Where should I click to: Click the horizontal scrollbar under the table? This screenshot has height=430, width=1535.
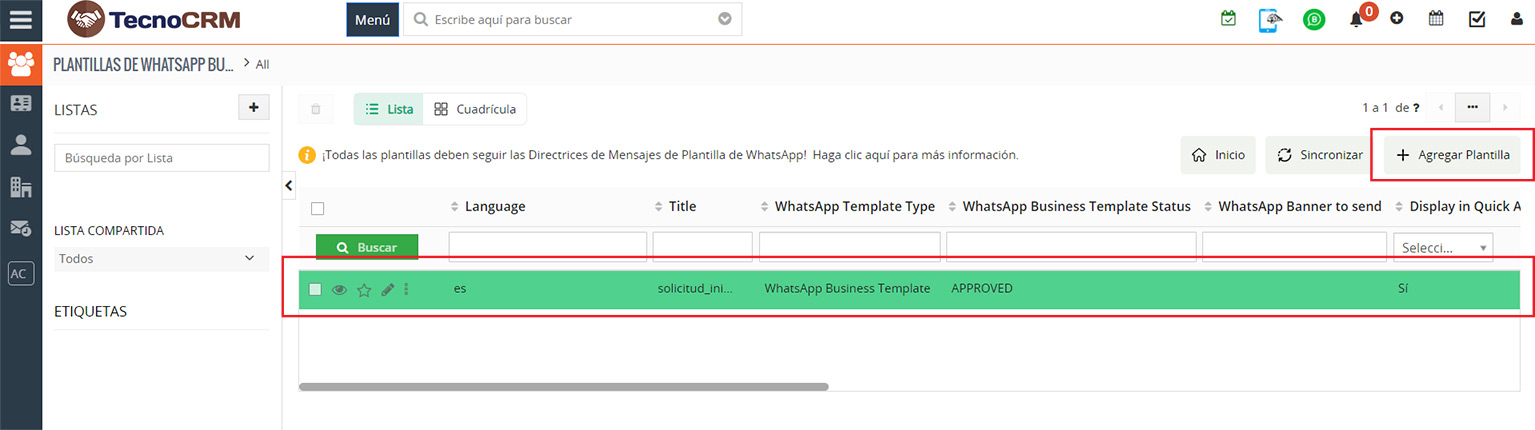(563, 386)
